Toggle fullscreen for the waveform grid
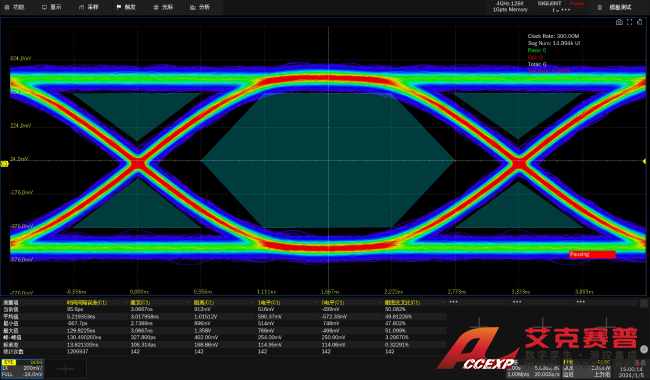The image size is (650, 380). coord(629,22)
